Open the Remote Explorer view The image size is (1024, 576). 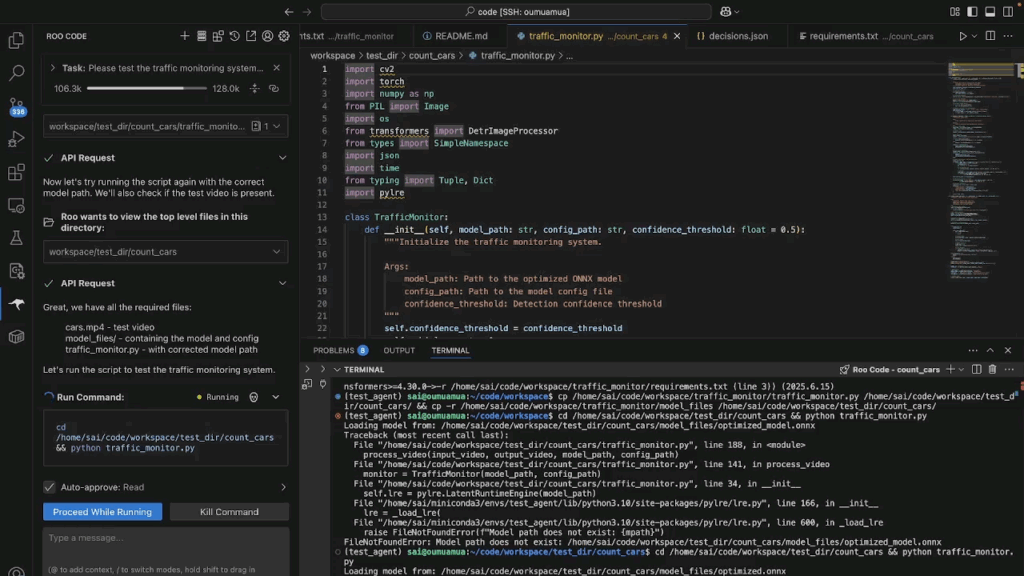tap(16, 206)
